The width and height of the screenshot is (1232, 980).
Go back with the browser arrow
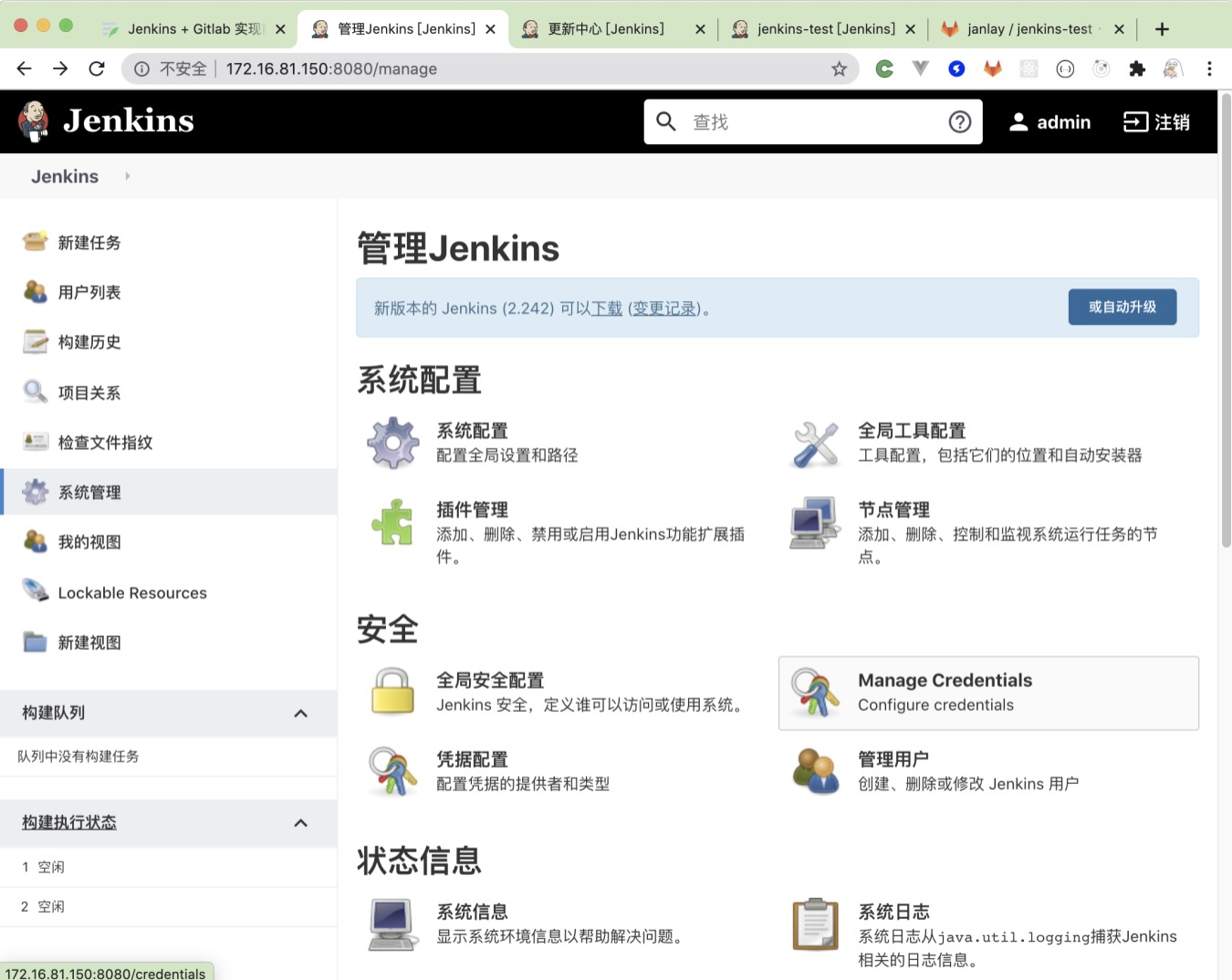(x=25, y=68)
